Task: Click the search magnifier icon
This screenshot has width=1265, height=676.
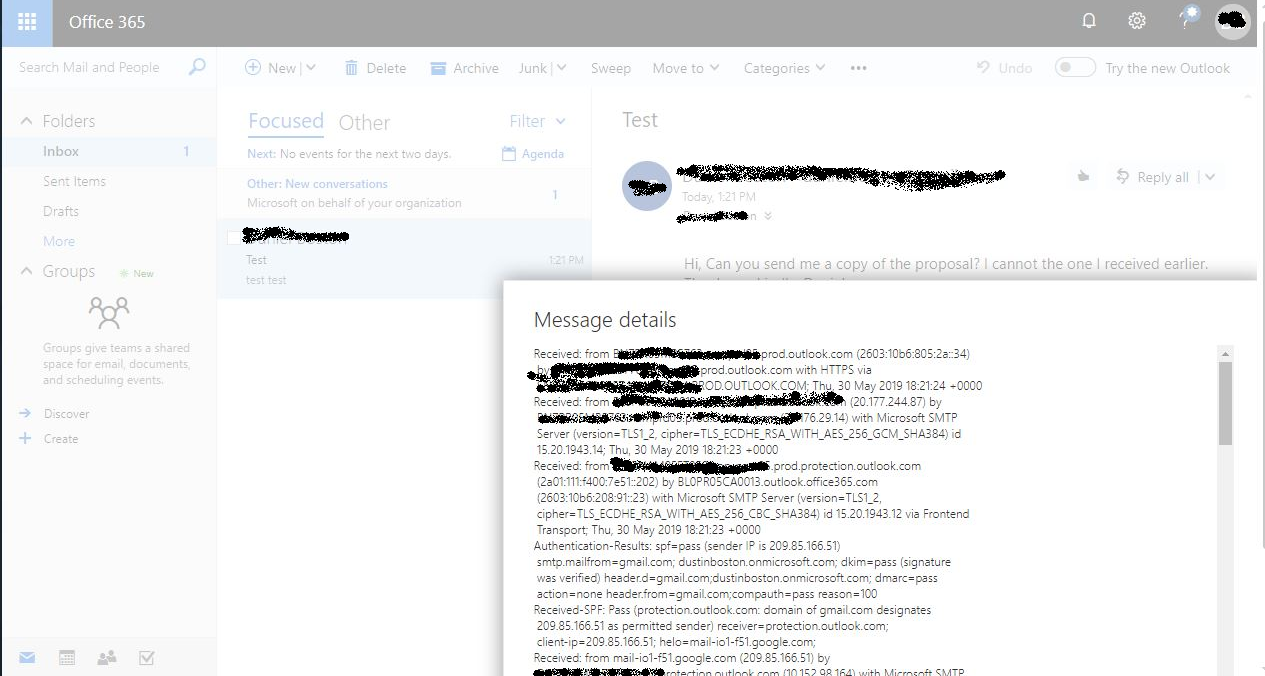Action: point(197,67)
